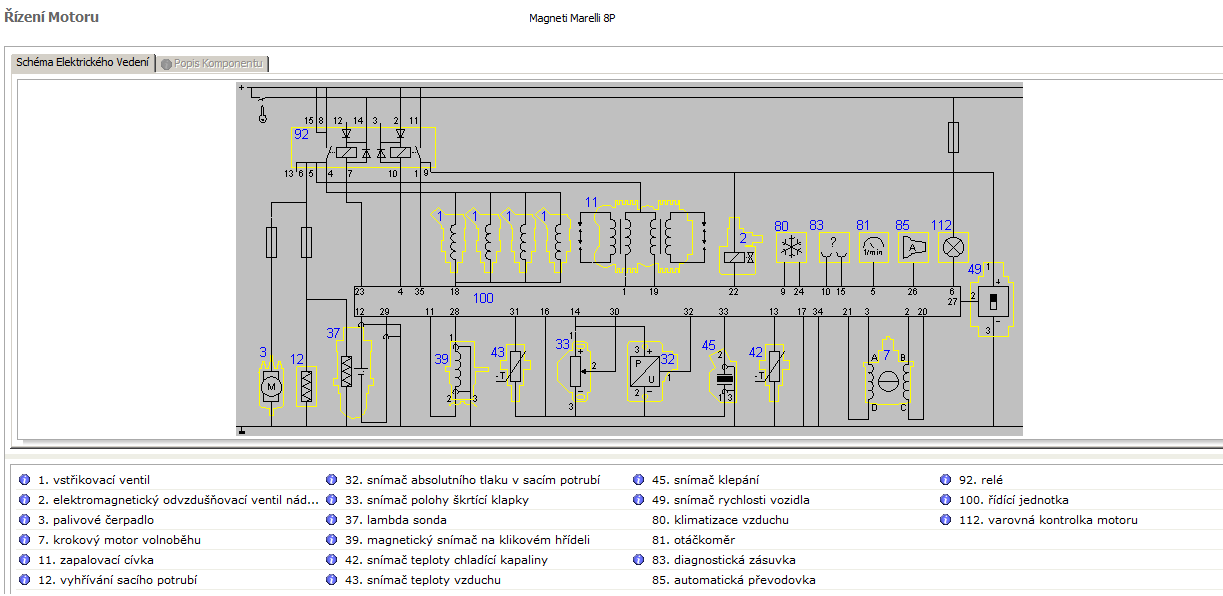
Task: Switch to the Popis Komponentu tab
Action: click(x=217, y=63)
